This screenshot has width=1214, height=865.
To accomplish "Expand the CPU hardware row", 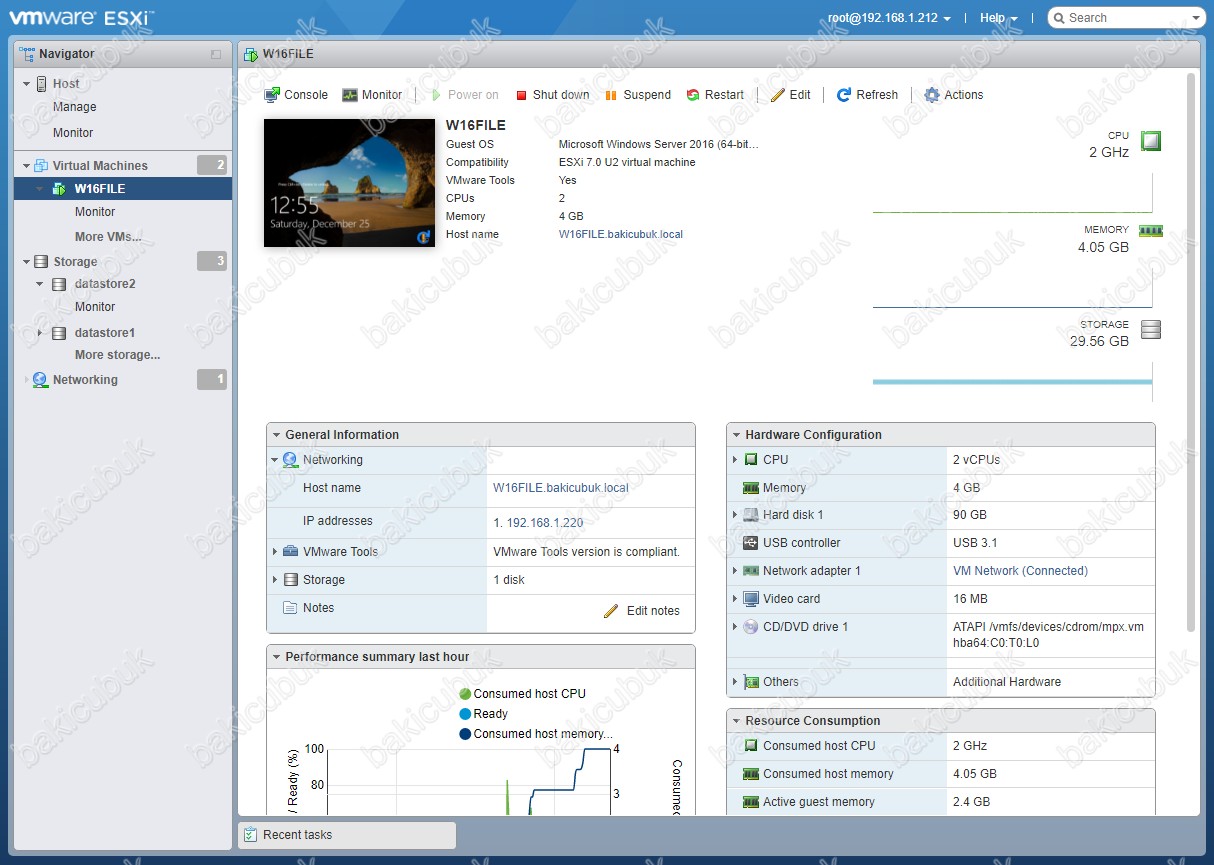I will click(735, 460).
